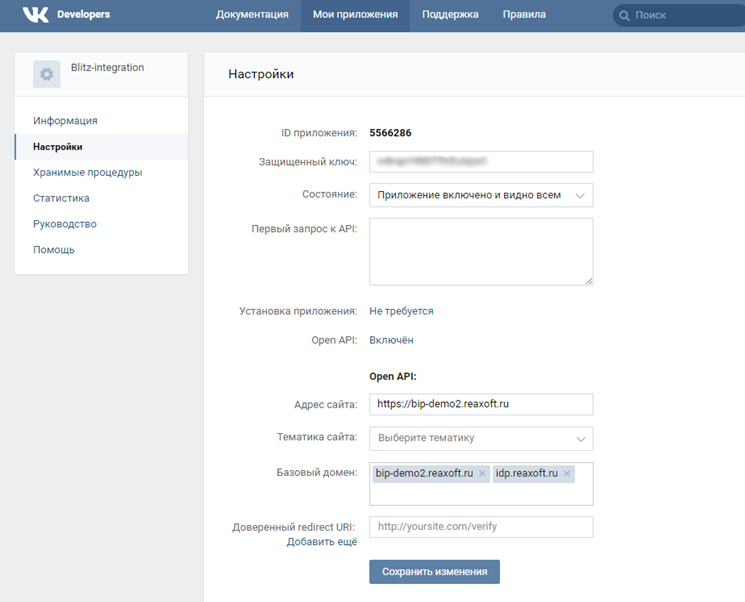Click the search magnifier icon
The image size is (745, 602).
625,16
